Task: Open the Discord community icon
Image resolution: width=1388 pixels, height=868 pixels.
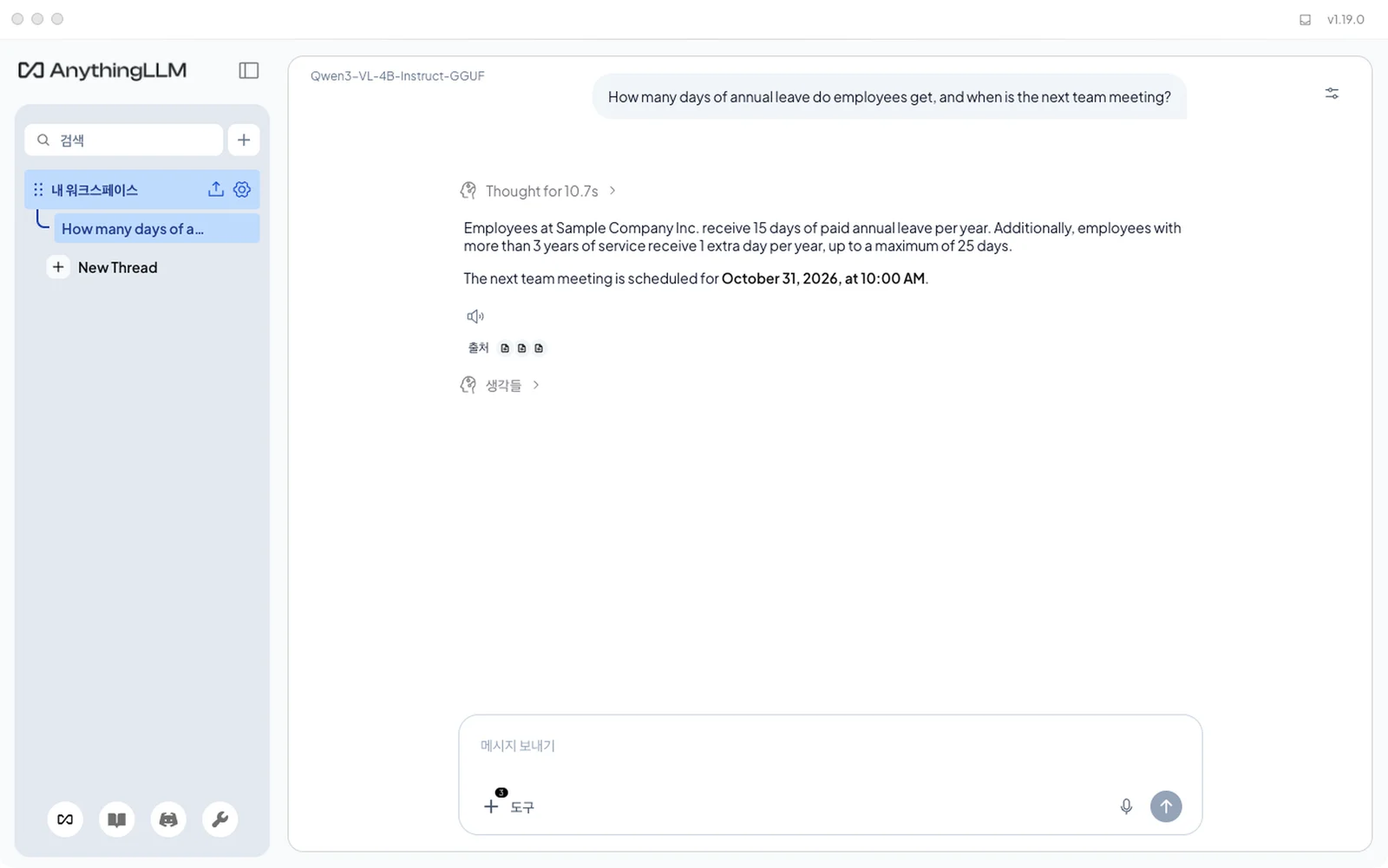Action: point(168,819)
